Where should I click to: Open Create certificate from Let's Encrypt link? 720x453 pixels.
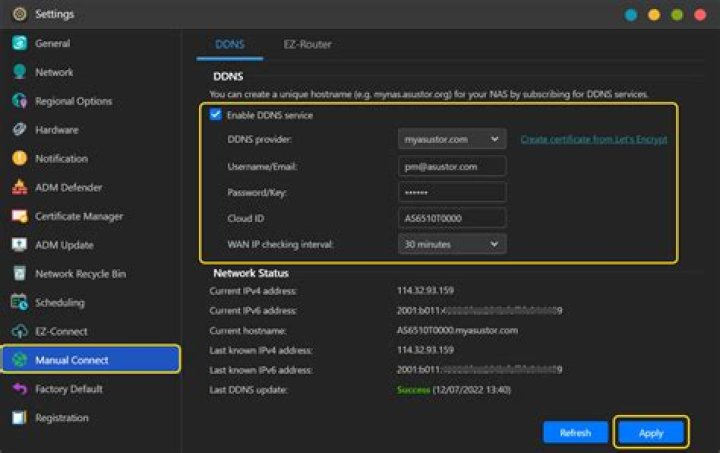(x=593, y=139)
